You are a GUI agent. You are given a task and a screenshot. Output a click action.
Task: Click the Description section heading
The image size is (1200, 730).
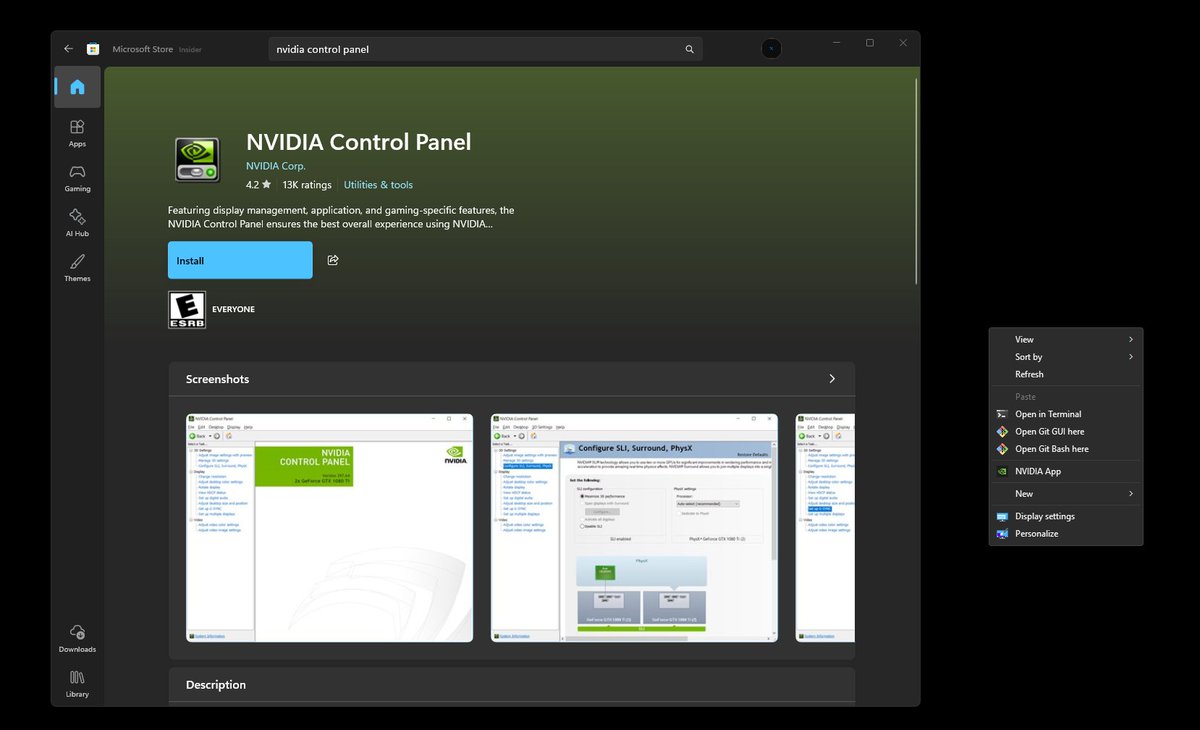click(x=216, y=685)
